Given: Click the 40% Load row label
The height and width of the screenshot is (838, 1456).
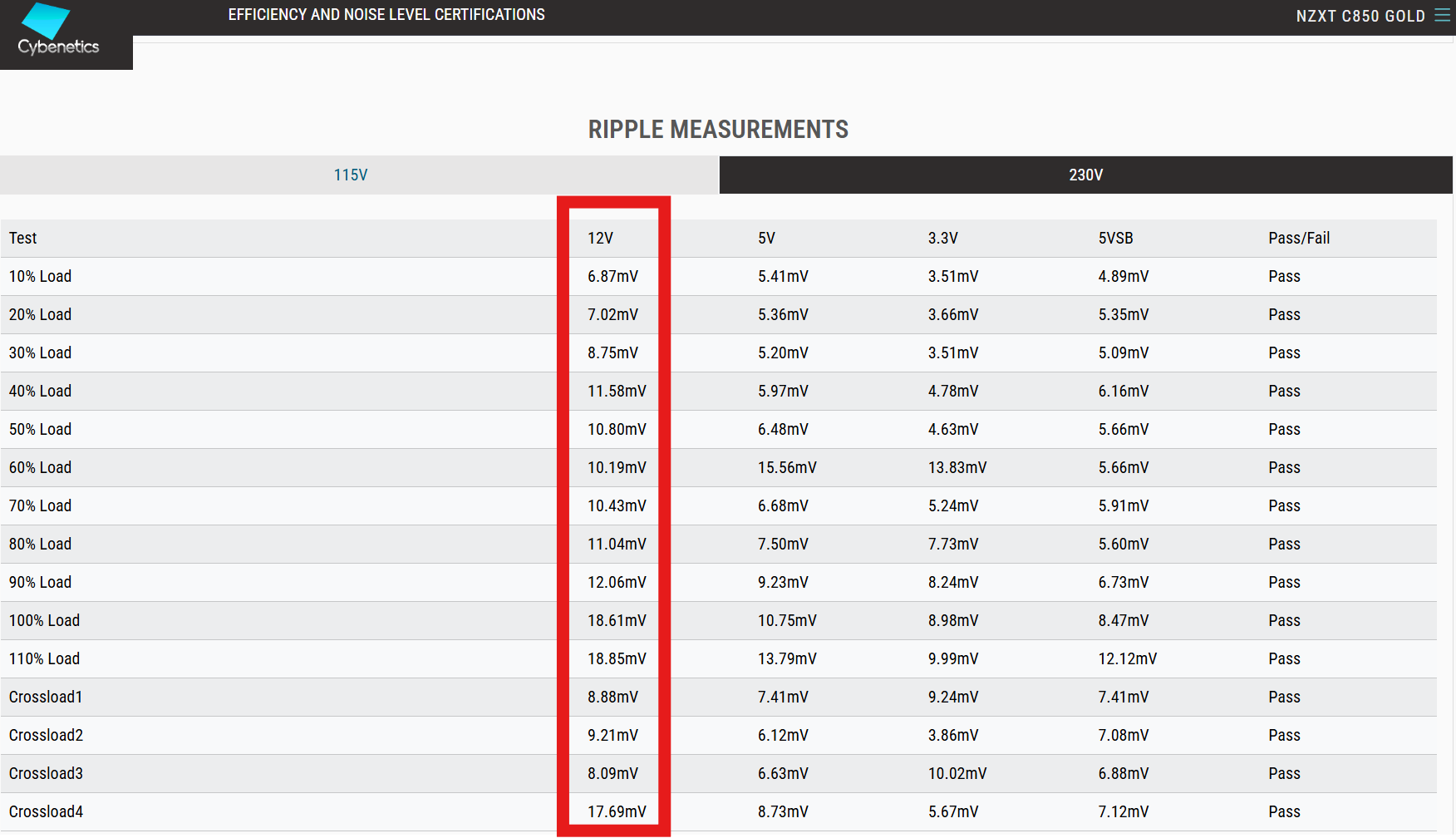Looking at the screenshot, I should [40, 392].
